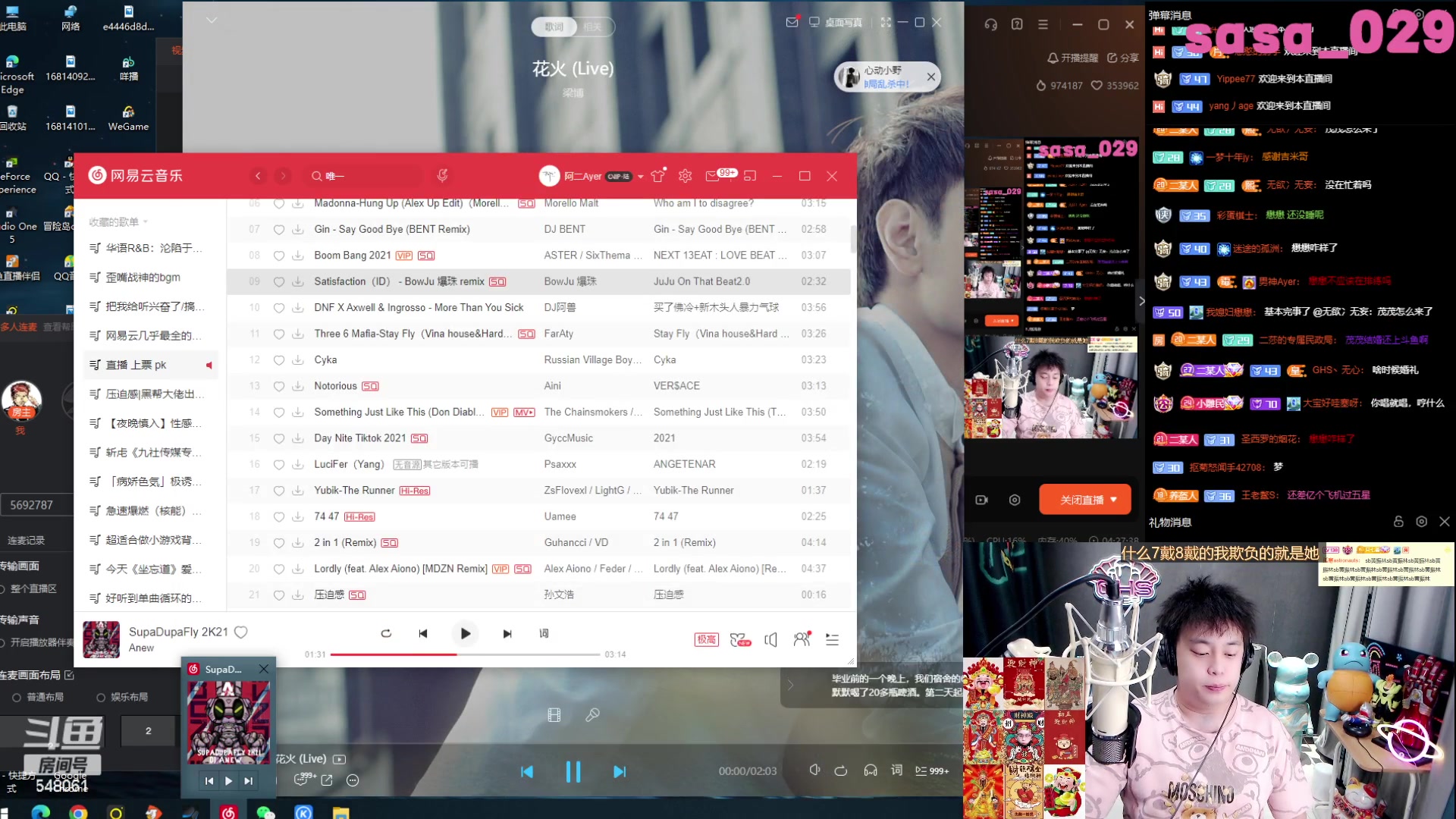Open the sound effects icon with NEW badge
The width and height of the screenshot is (1456, 819).
pos(739,640)
